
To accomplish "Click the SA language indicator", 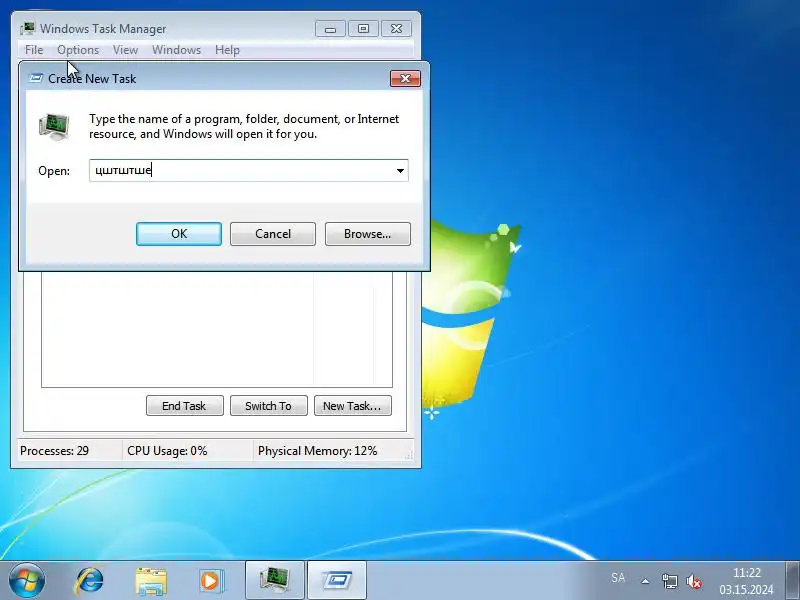I will pos(618,578).
